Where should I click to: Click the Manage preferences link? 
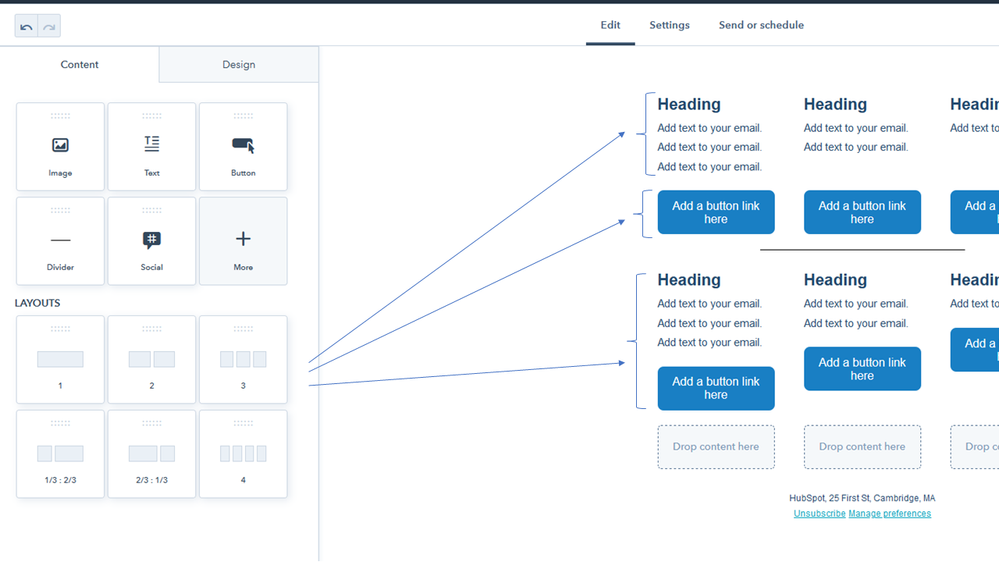pos(889,514)
